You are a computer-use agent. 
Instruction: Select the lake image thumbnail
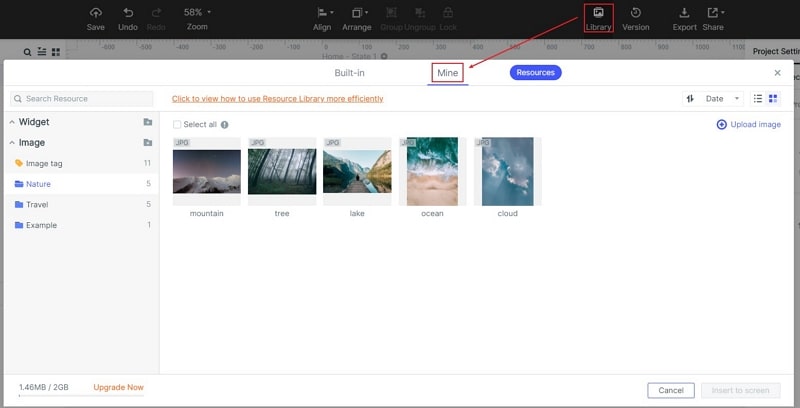[x=357, y=171]
